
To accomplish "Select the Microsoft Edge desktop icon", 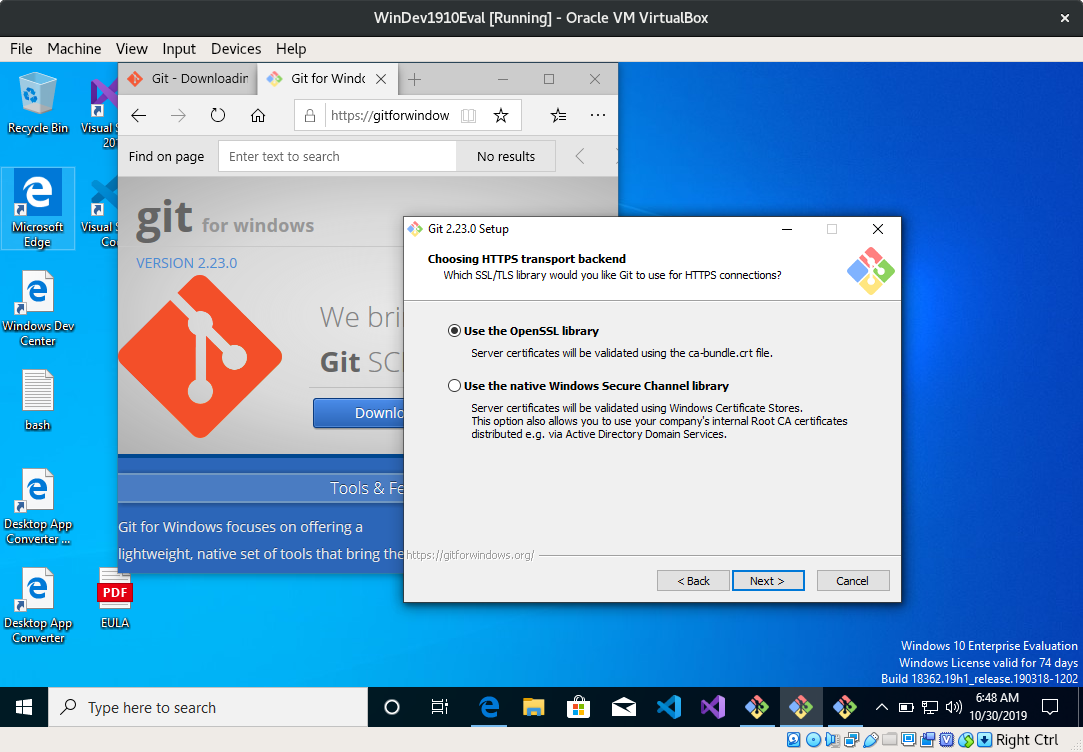I will (37, 209).
